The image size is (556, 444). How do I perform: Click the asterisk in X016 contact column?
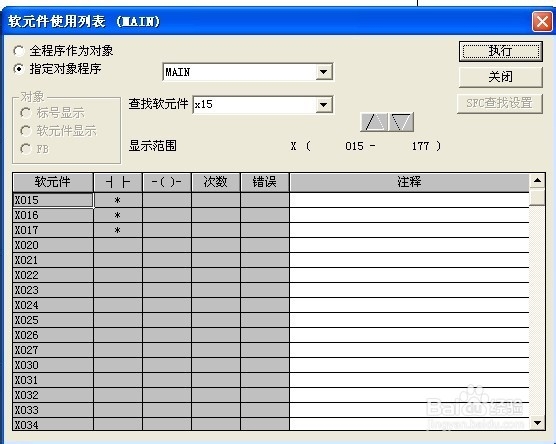pos(118,216)
